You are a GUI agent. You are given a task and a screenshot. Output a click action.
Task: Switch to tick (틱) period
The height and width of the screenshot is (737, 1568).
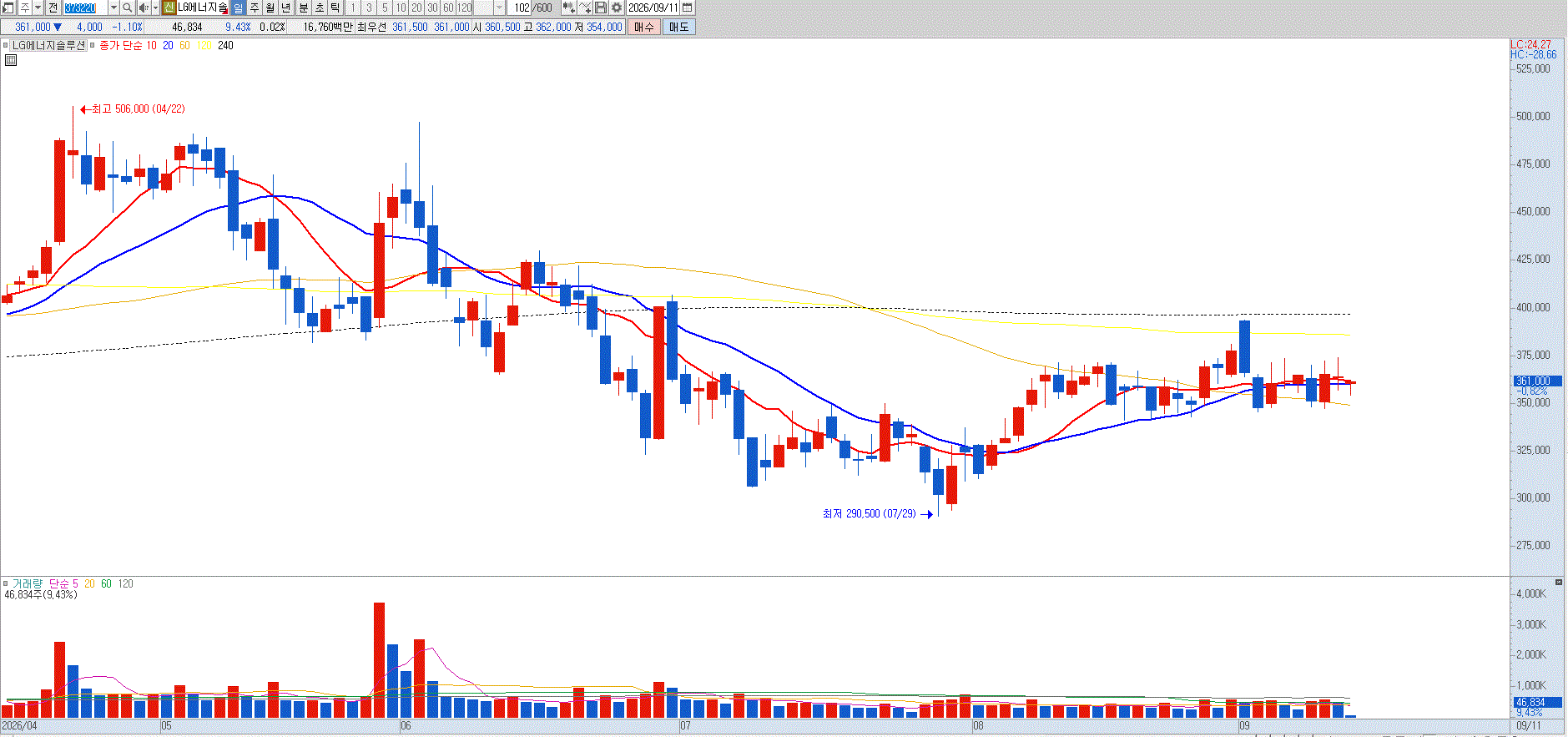tap(335, 8)
